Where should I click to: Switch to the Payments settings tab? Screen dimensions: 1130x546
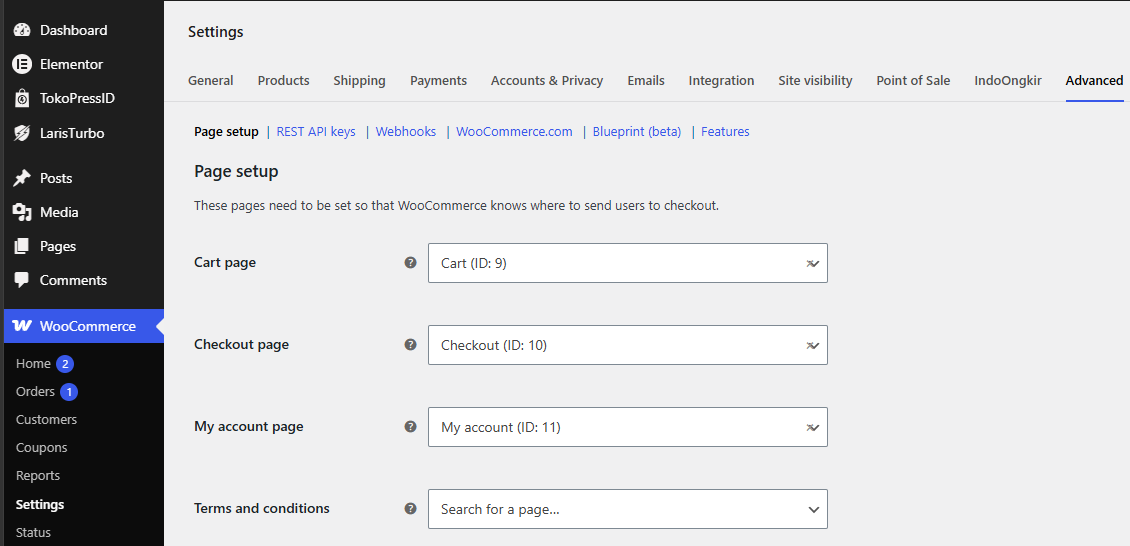coord(438,81)
